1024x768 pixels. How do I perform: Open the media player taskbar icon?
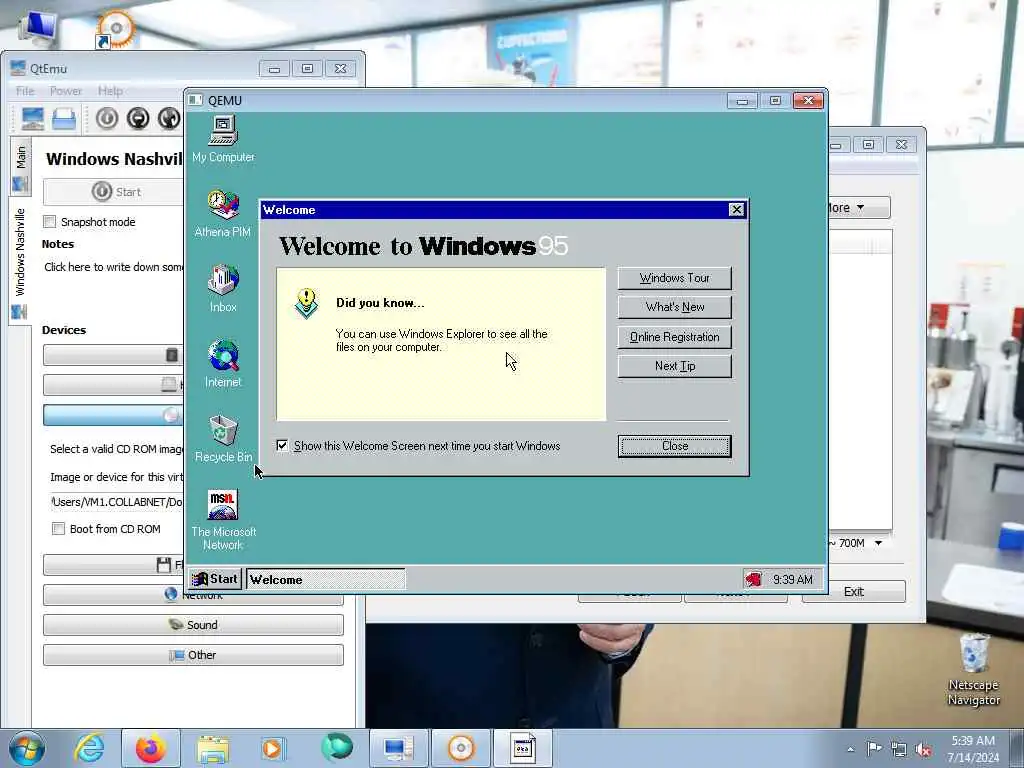coord(272,748)
